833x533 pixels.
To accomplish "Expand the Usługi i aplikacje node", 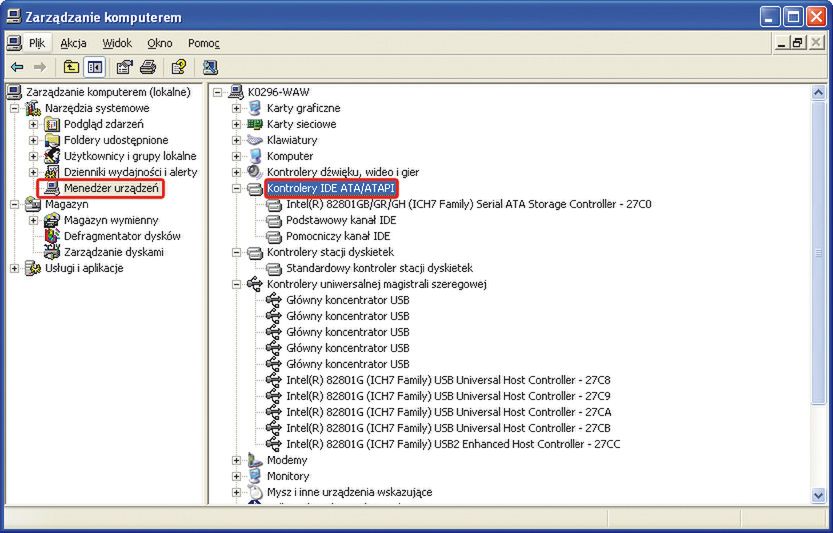I will click(x=15, y=268).
